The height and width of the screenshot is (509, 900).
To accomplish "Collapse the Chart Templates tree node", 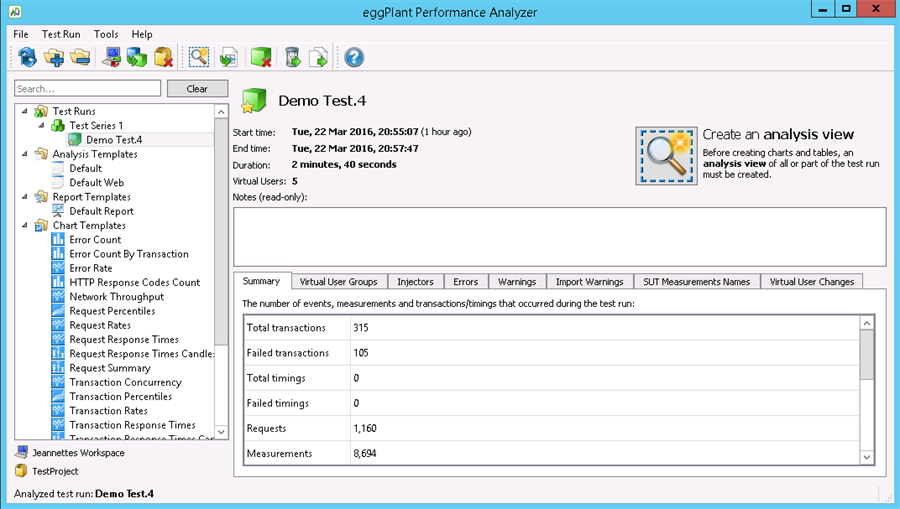I will coord(25,226).
